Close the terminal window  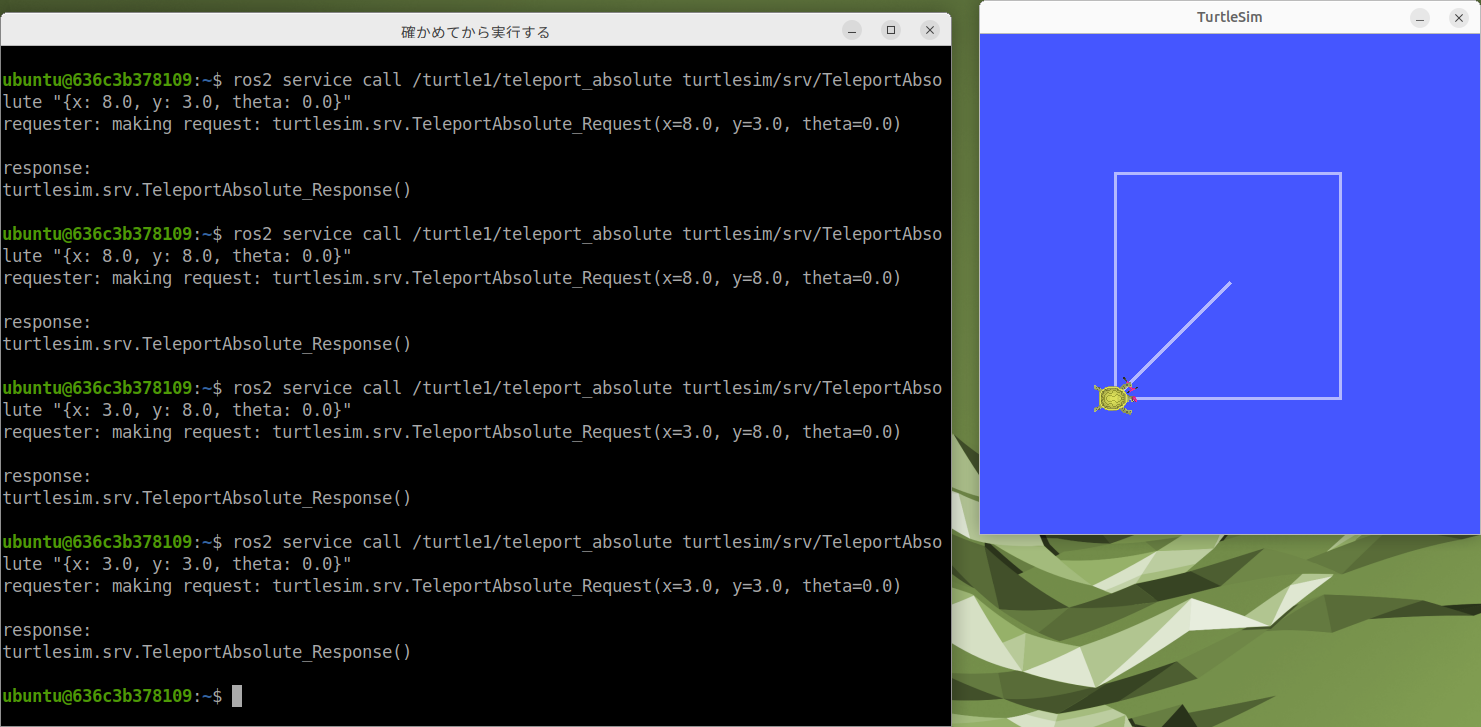click(x=930, y=31)
